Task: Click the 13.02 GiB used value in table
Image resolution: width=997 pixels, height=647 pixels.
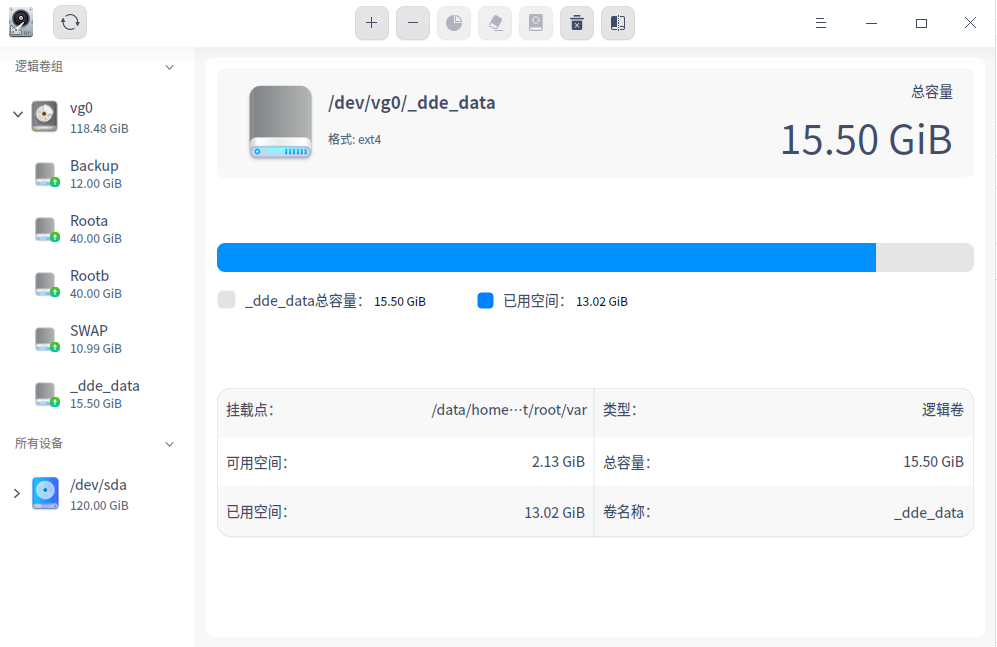Action: [554, 512]
